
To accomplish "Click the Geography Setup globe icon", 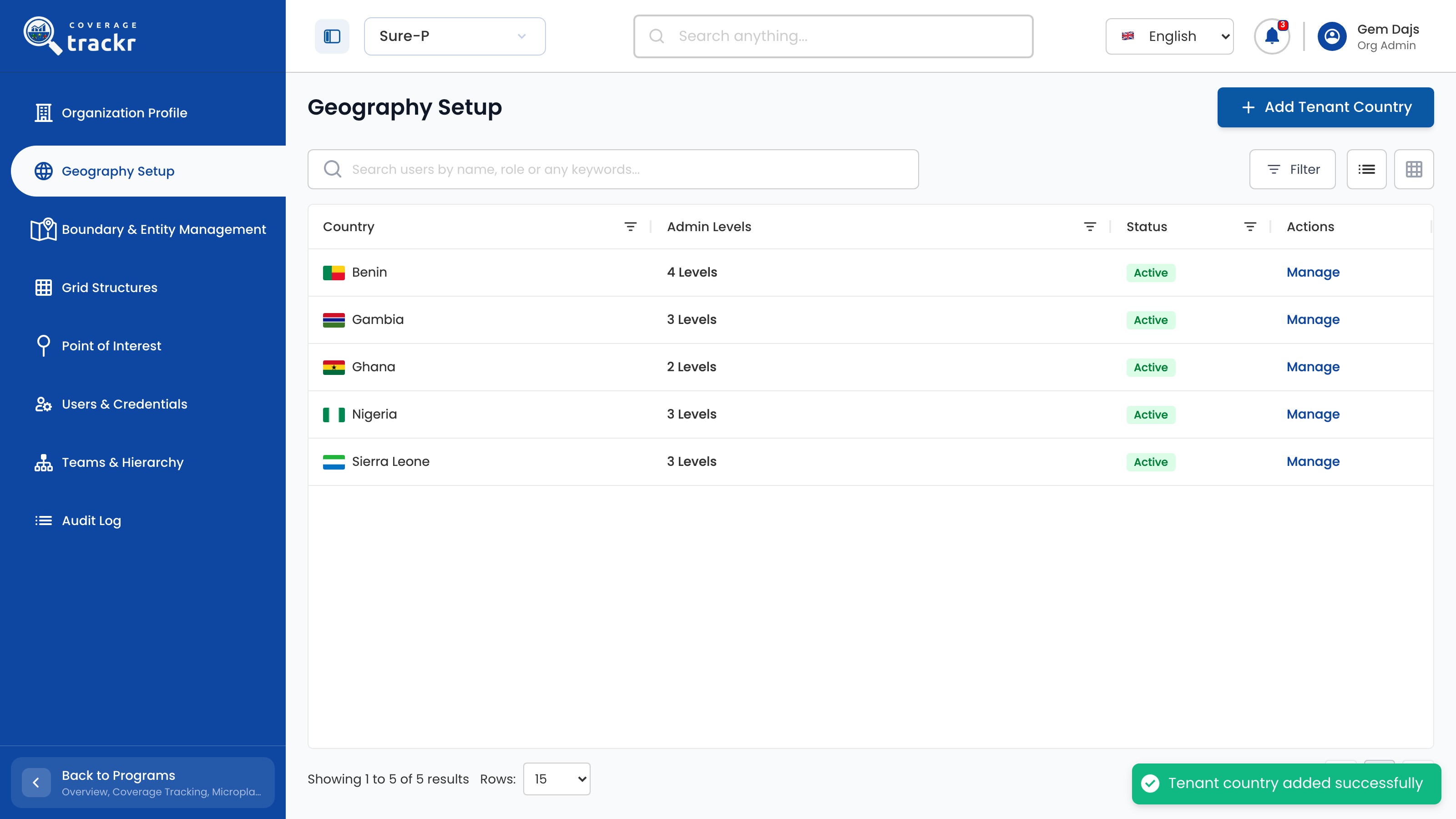I will pos(44,171).
